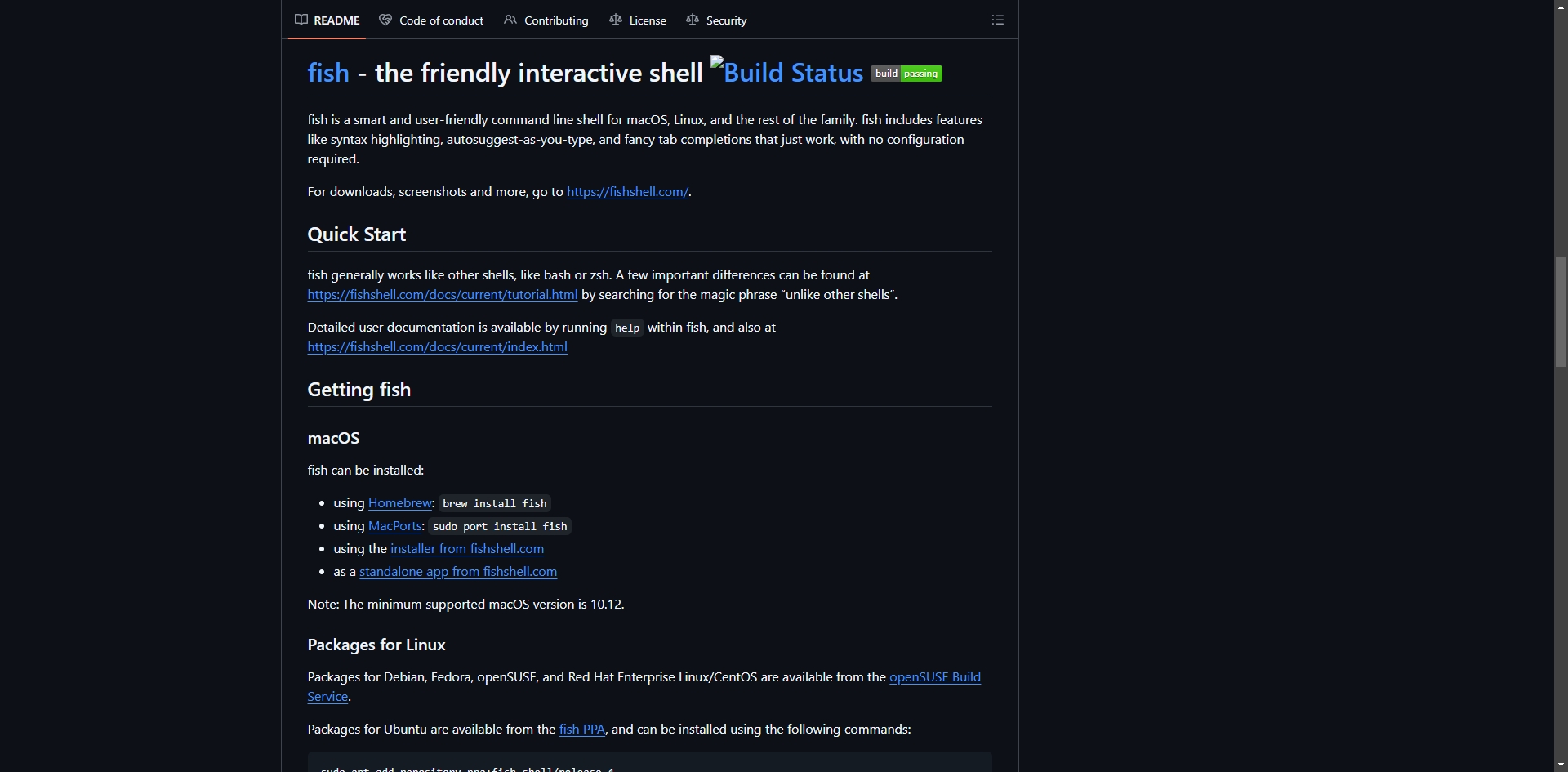Click the fish title link
1568x772 pixels.
pos(328,73)
